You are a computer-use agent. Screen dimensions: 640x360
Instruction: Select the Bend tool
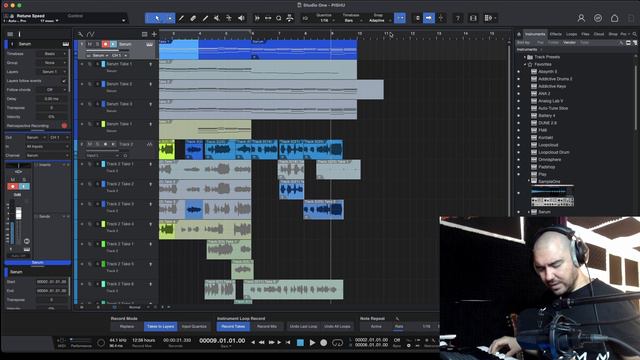tap(229, 18)
